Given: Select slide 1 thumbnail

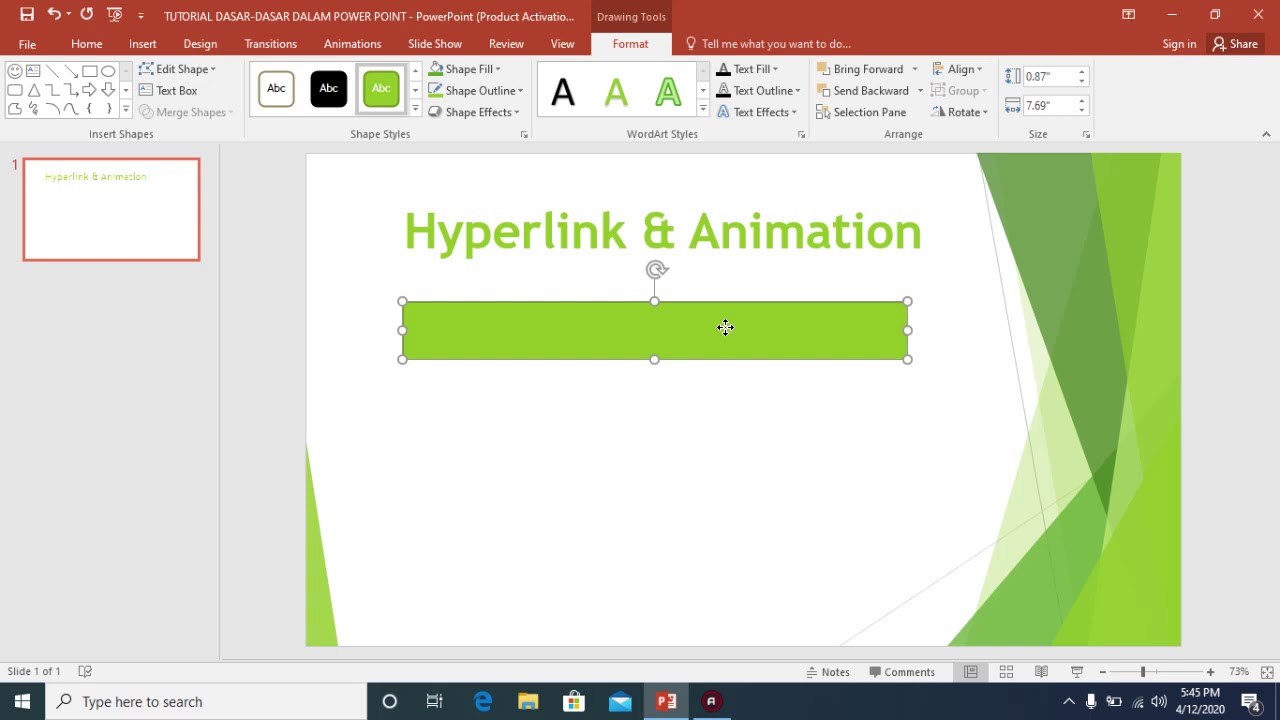Looking at the screenshot, I should (x=111, y=209).
